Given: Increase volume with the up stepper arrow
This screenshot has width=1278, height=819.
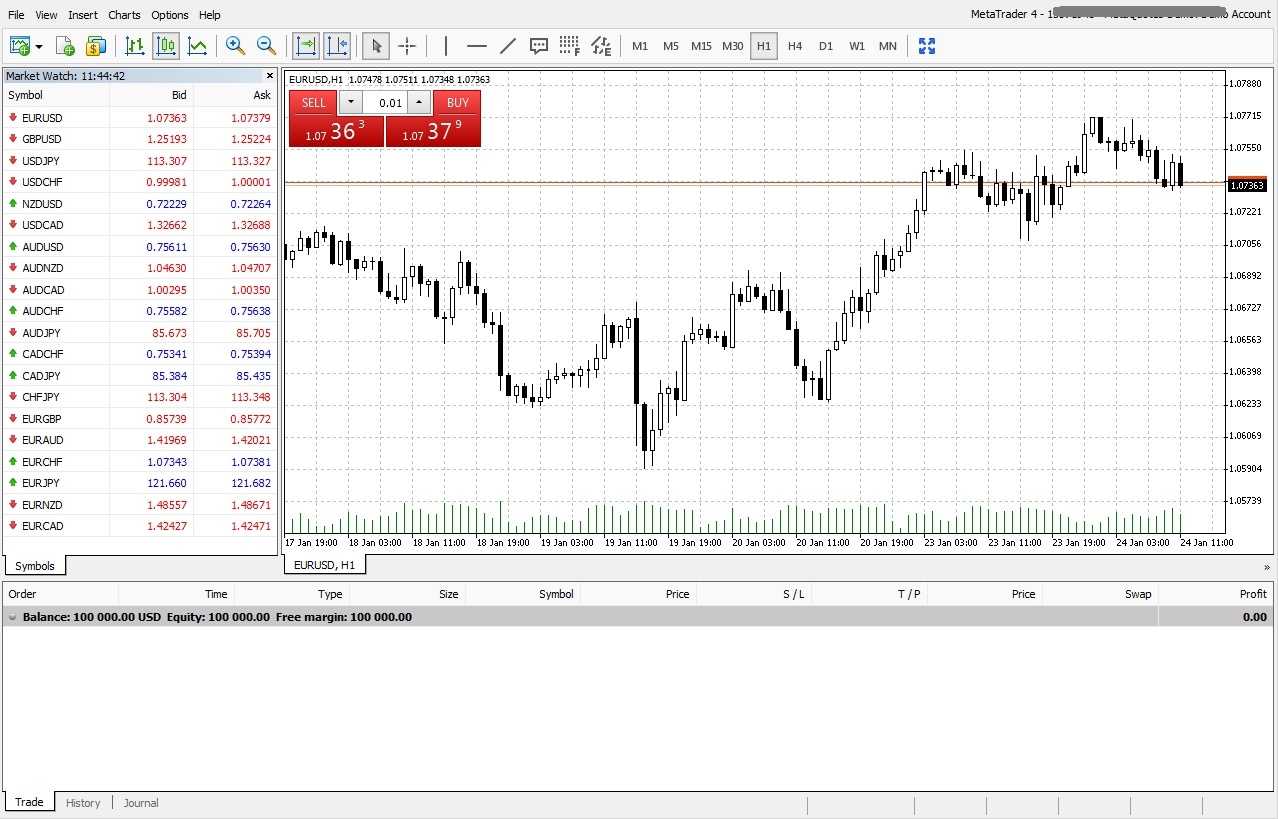Looking at the screenshot, I should (419, 102).
